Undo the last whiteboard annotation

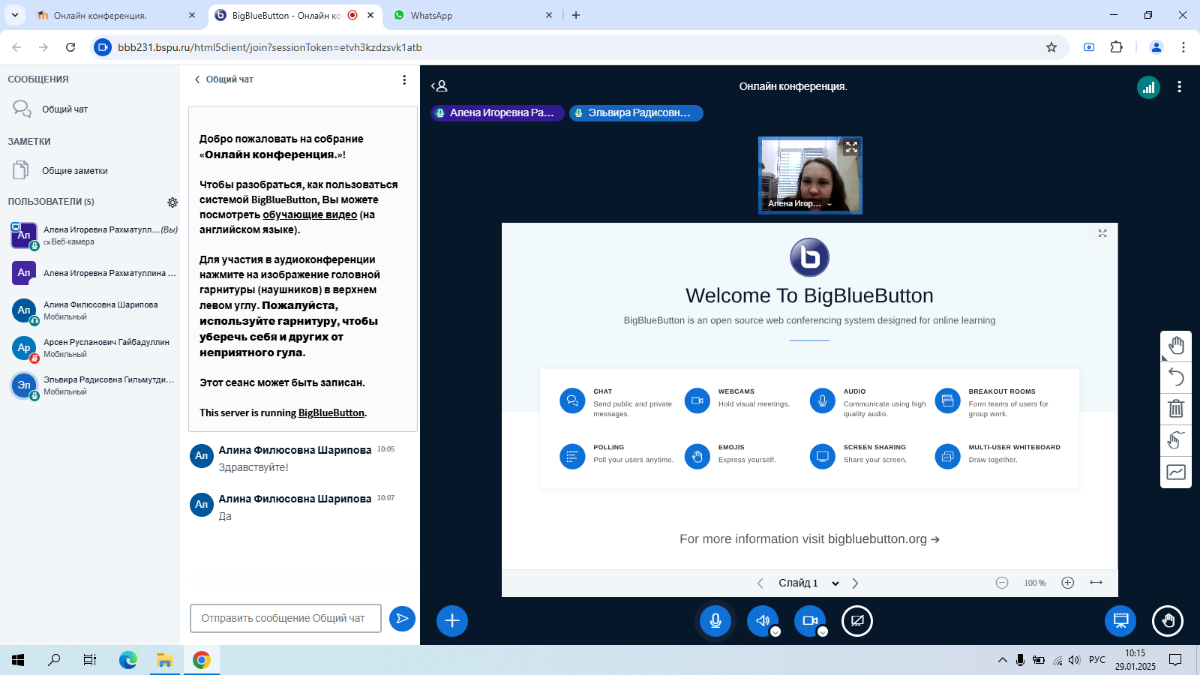pyautogui.click(x=1176, y=377)
